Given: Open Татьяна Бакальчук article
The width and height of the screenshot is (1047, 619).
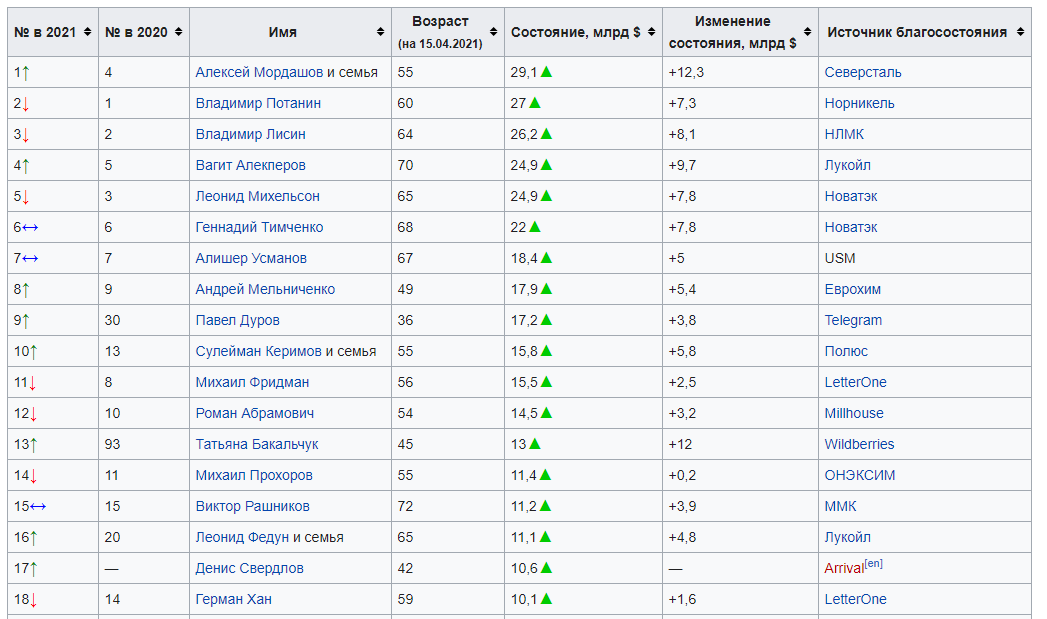Looking at the screenshot, I should click(x=256, y=444).
